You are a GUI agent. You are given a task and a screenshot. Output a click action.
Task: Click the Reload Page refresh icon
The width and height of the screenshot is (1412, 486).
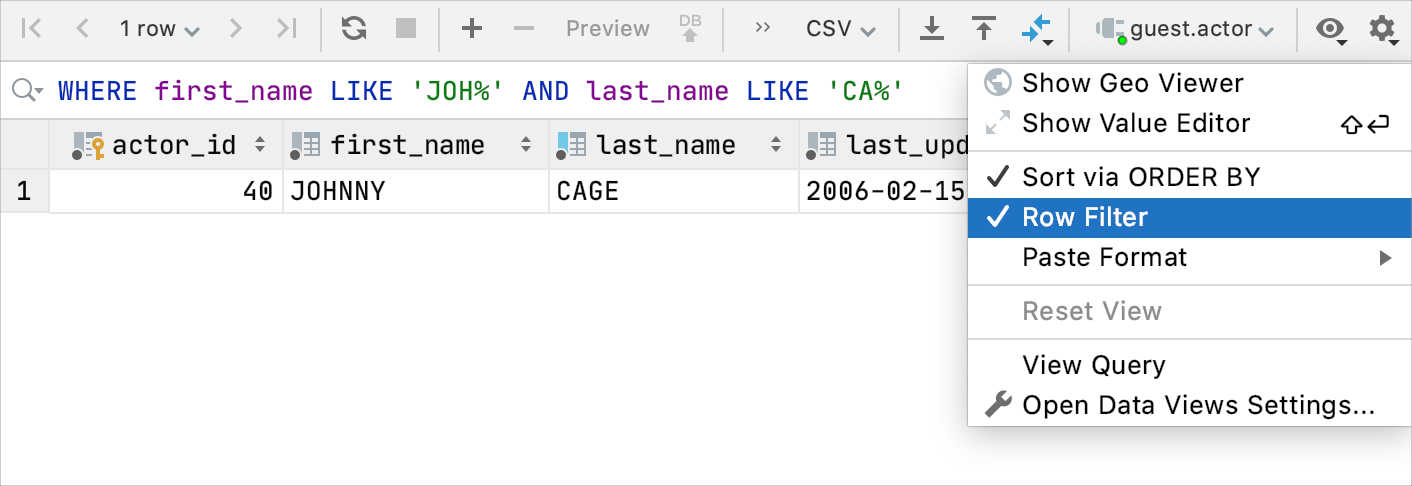(353, 29)
